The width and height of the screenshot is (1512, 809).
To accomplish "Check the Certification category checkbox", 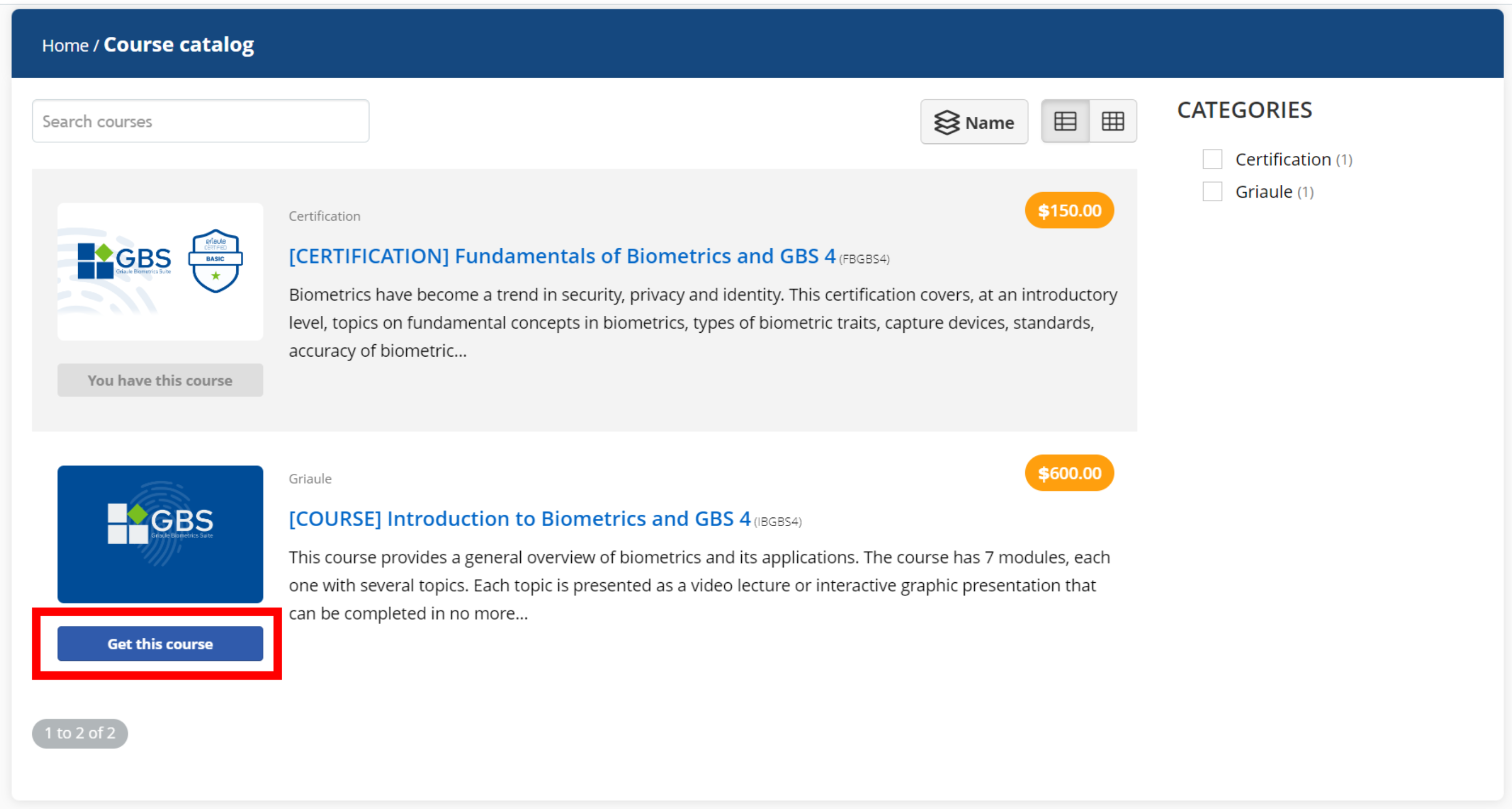I will pos(1212,159).
